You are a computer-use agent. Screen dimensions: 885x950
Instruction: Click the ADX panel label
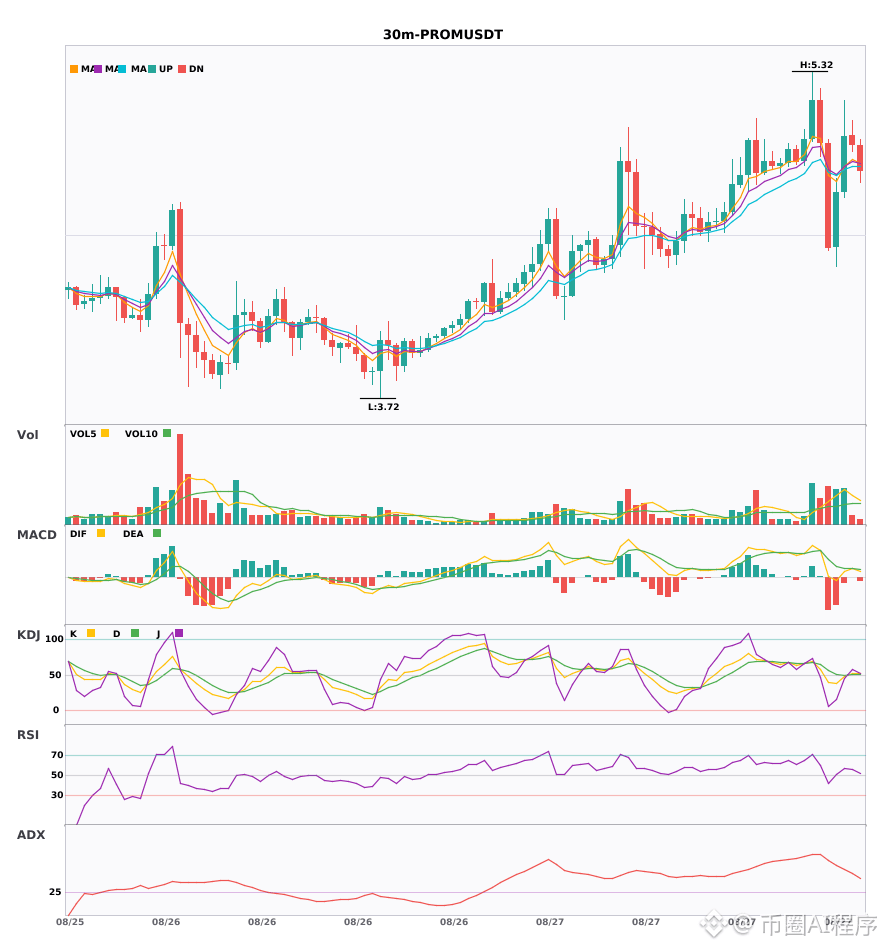[x=31, y=835]
